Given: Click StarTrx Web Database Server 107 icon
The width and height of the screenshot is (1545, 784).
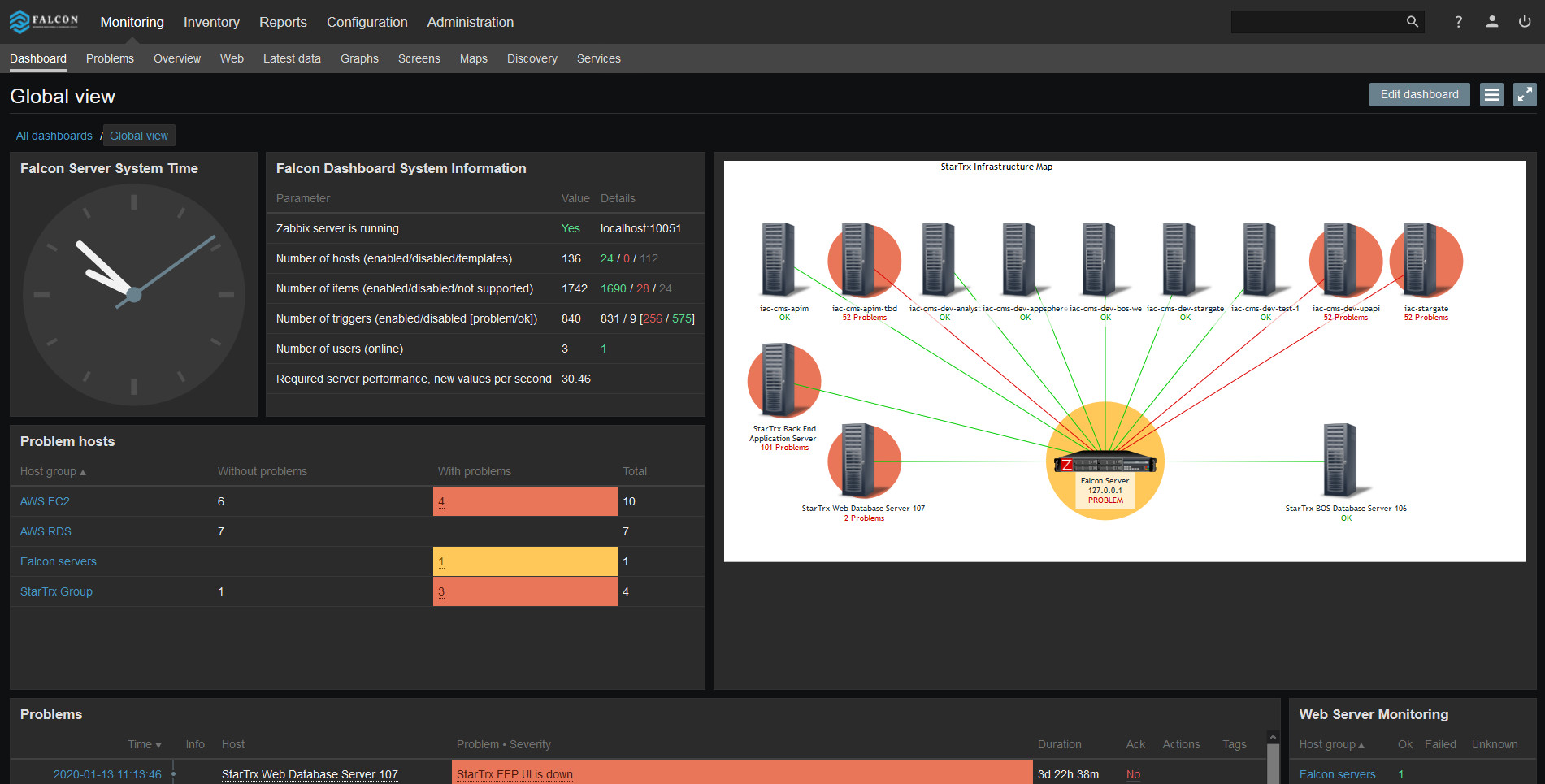Looking at the screenshot, I should click(x=864, y=461).
